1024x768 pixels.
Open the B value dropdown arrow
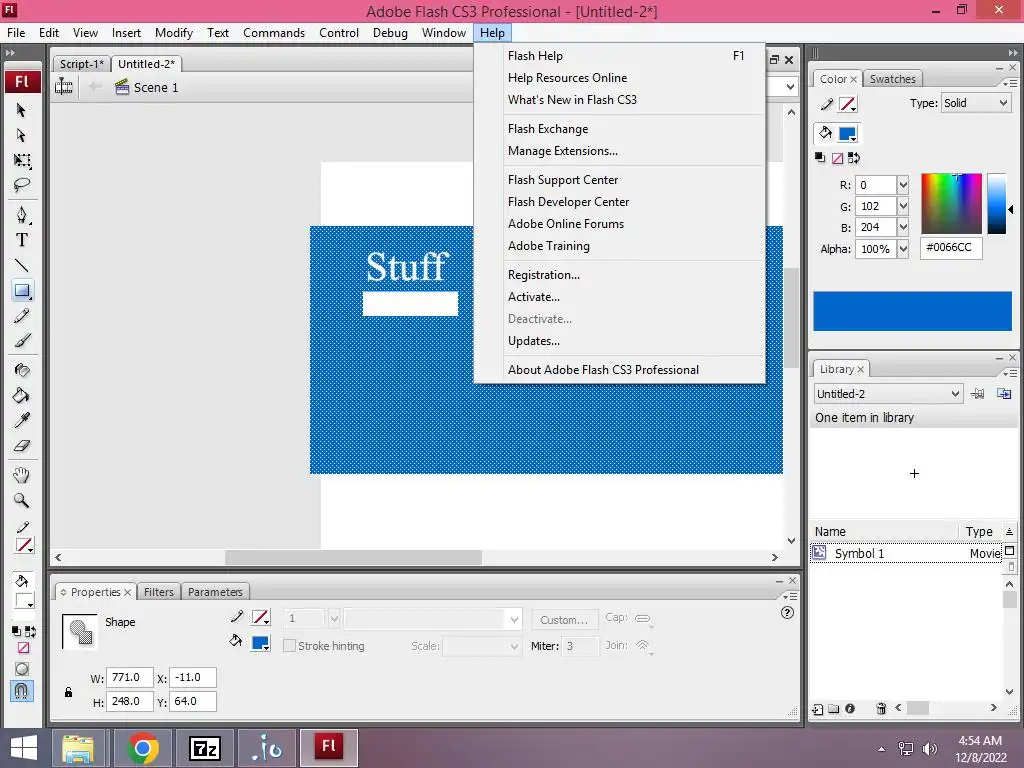point(903,227)
